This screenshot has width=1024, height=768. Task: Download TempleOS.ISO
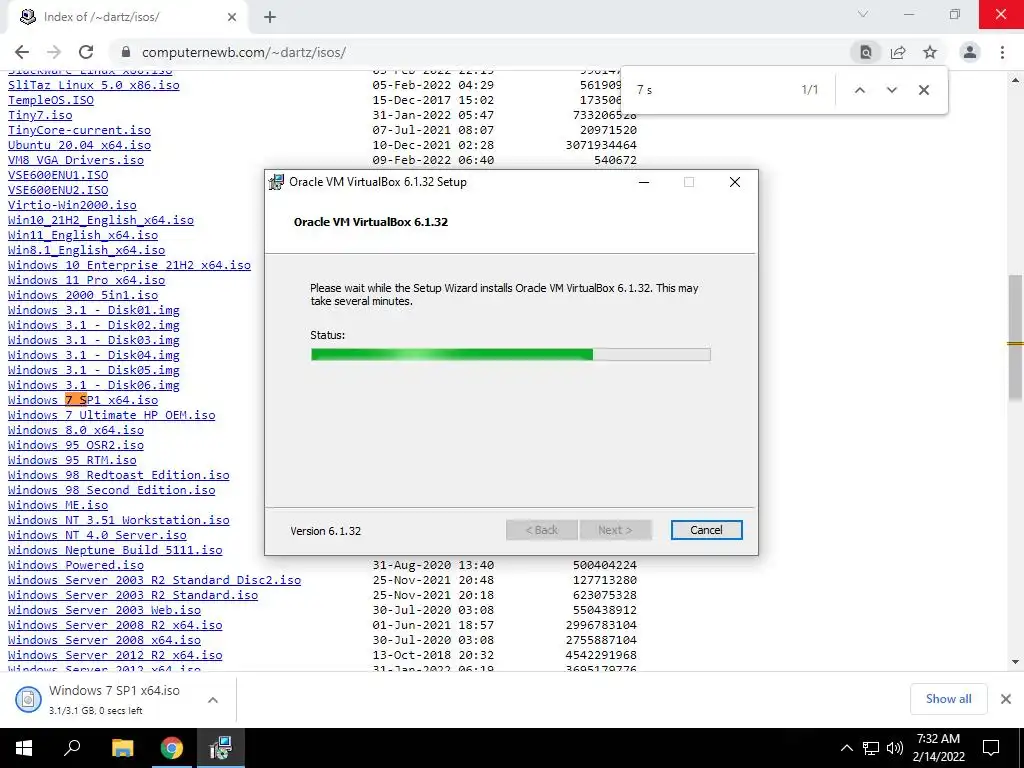tap(51, 100)
